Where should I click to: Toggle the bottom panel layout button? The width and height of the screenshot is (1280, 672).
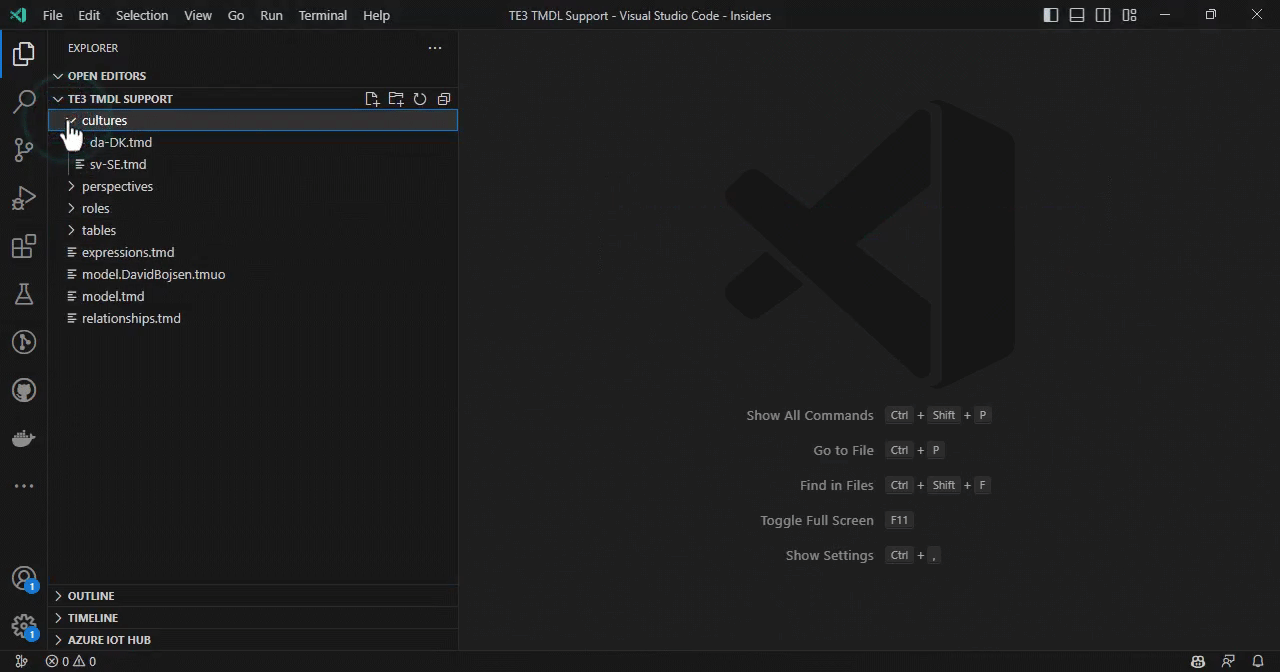tap(1077, 15)
